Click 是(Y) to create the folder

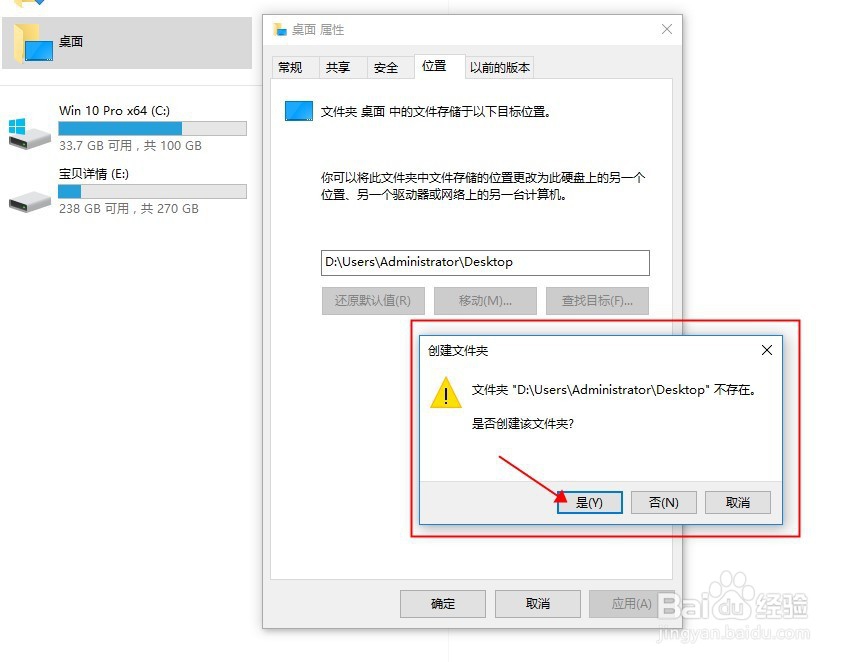(x=589, y=503)
